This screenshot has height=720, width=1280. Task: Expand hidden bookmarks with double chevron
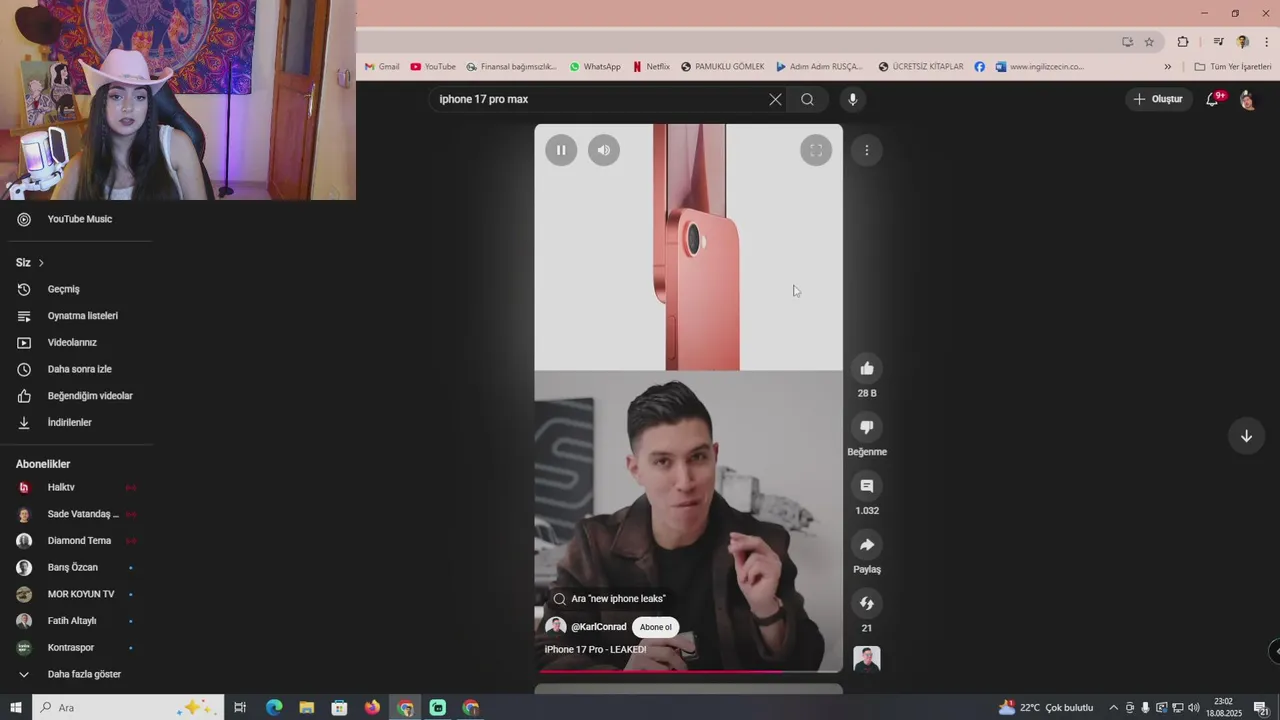[1167, 67]
